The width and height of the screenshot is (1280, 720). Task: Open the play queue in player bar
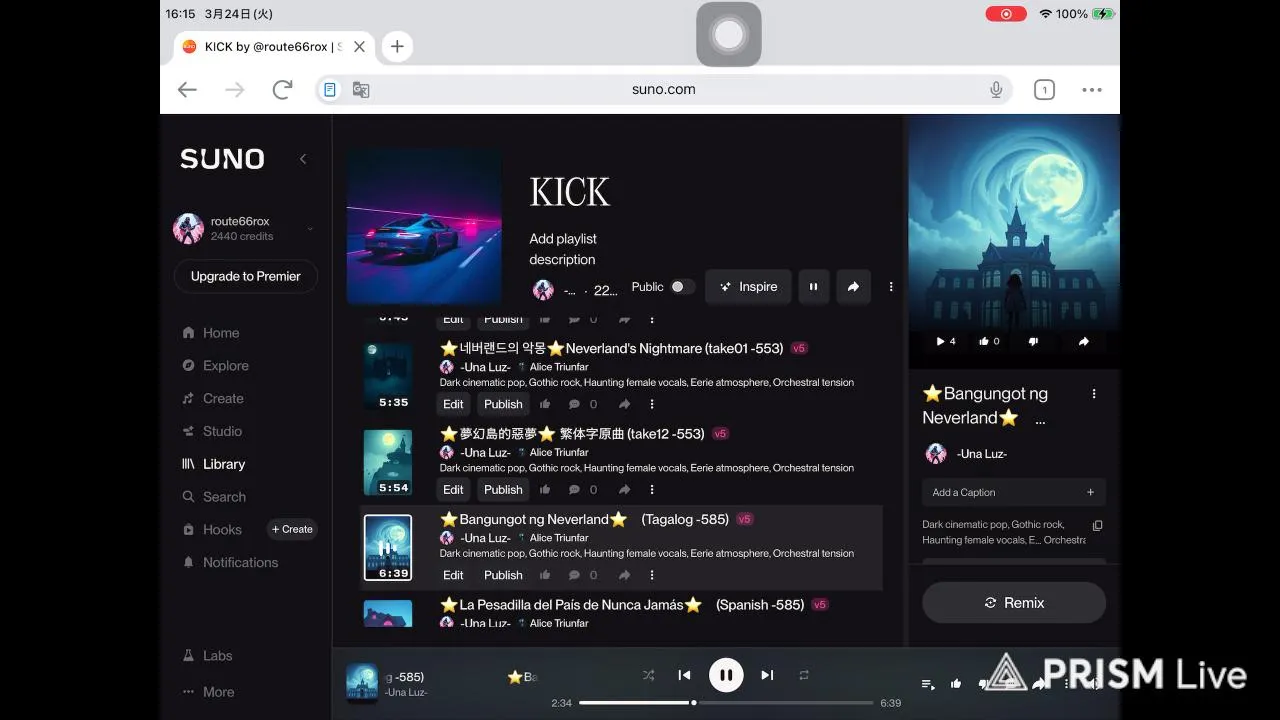point(928,684)
